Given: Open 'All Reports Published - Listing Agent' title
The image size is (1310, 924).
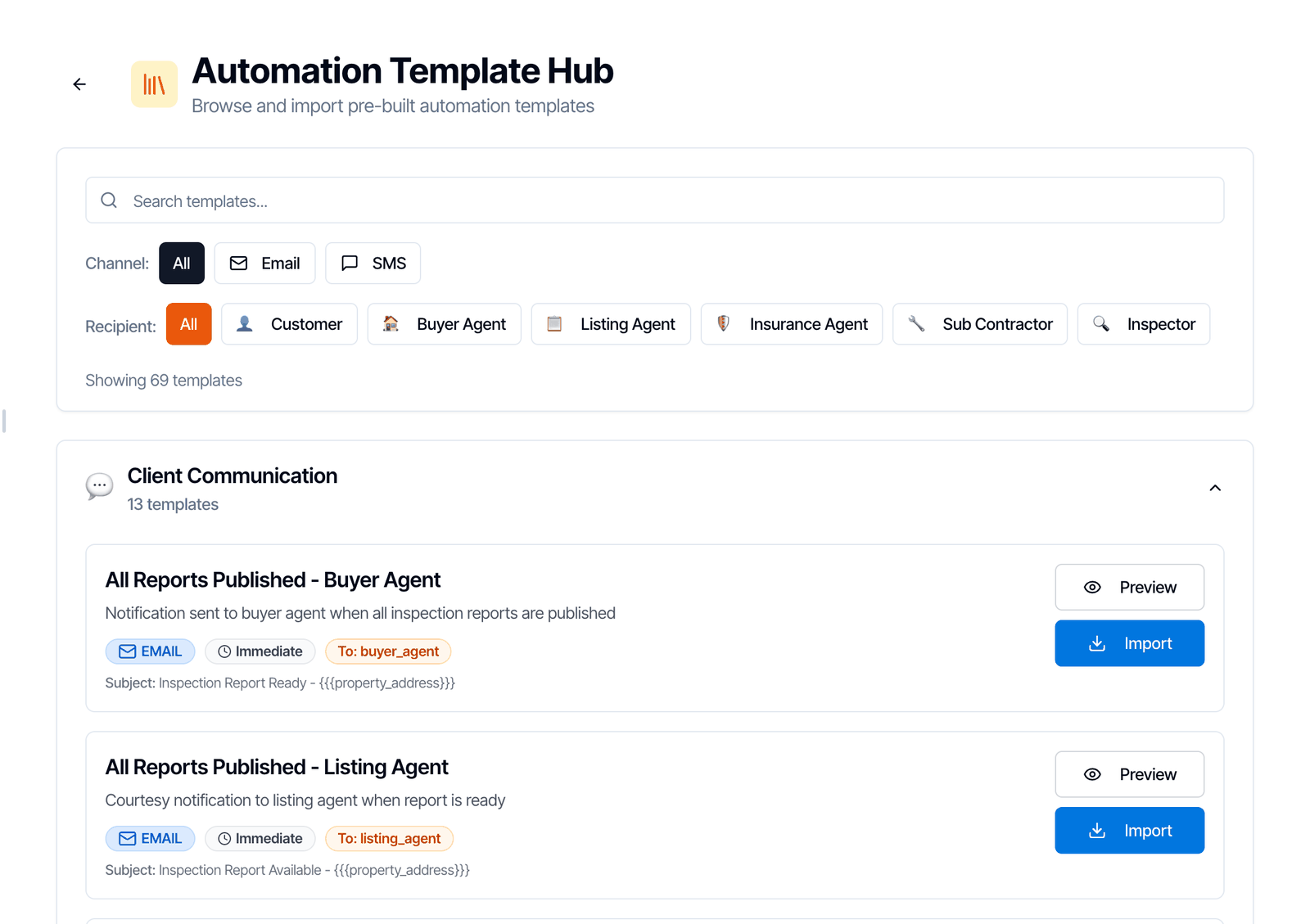Looking at the screenshot, I should (277, 768).
